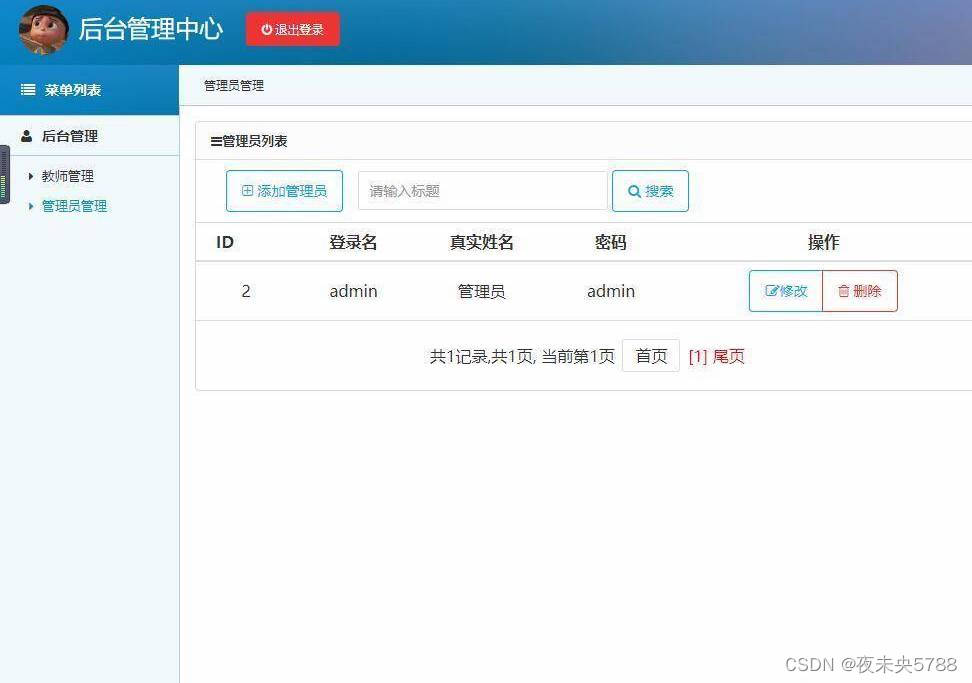Click the 菜单列表 list icon
The width and height of the screenshot is (972, 683).
click(28, 90)
